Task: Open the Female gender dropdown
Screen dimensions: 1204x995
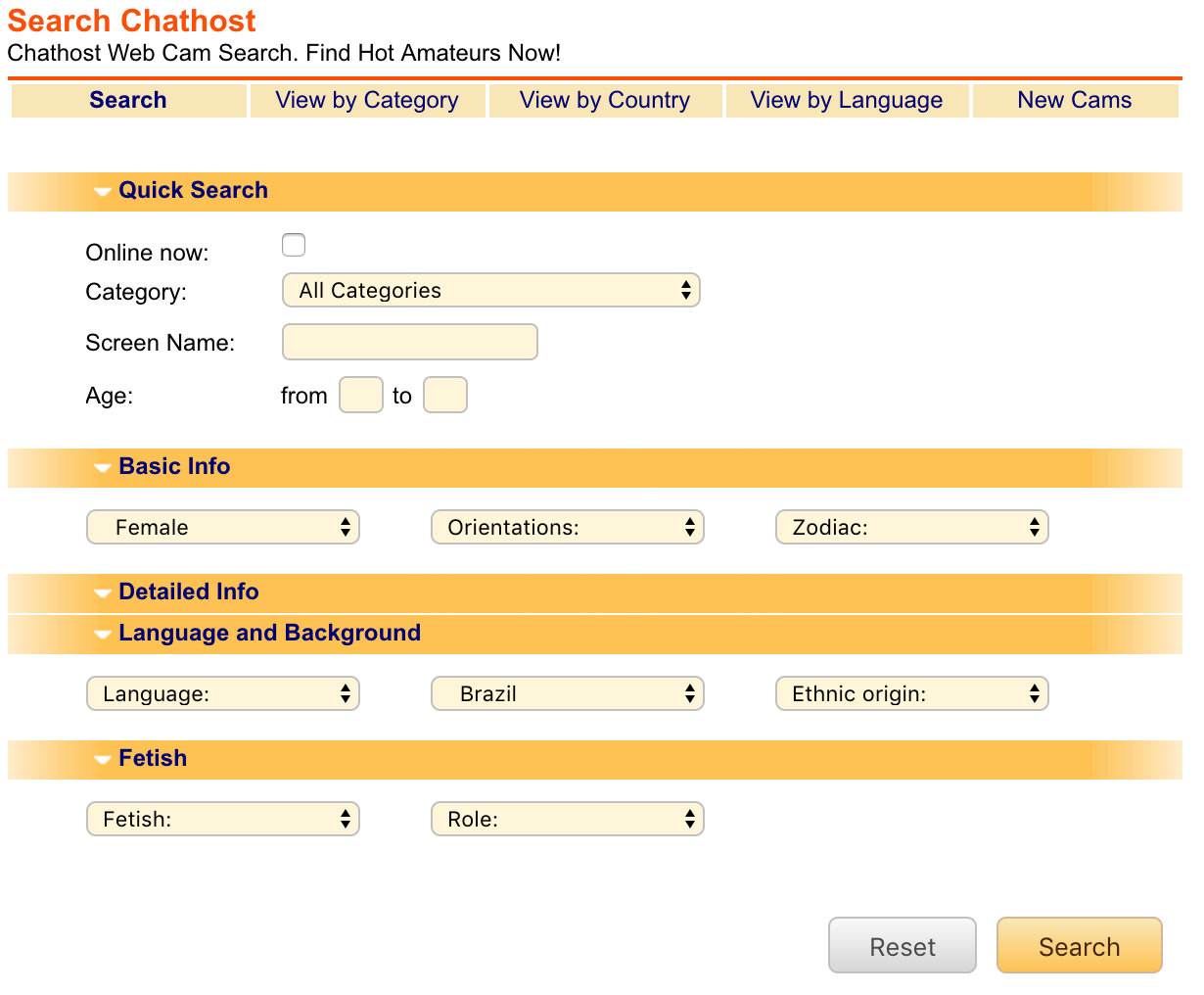Action: point(223,527)
